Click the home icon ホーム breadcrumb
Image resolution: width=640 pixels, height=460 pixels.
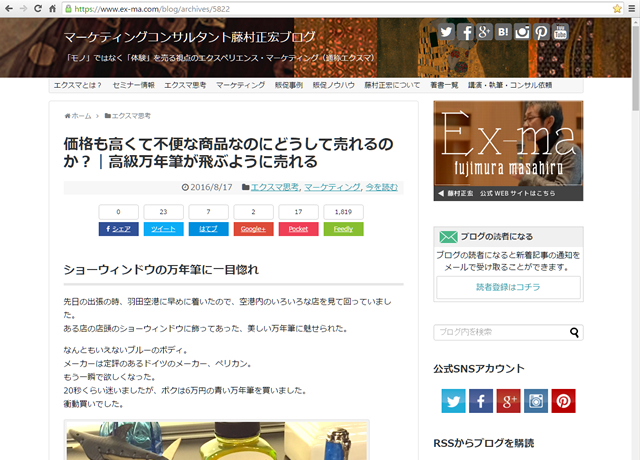[78, 116]
